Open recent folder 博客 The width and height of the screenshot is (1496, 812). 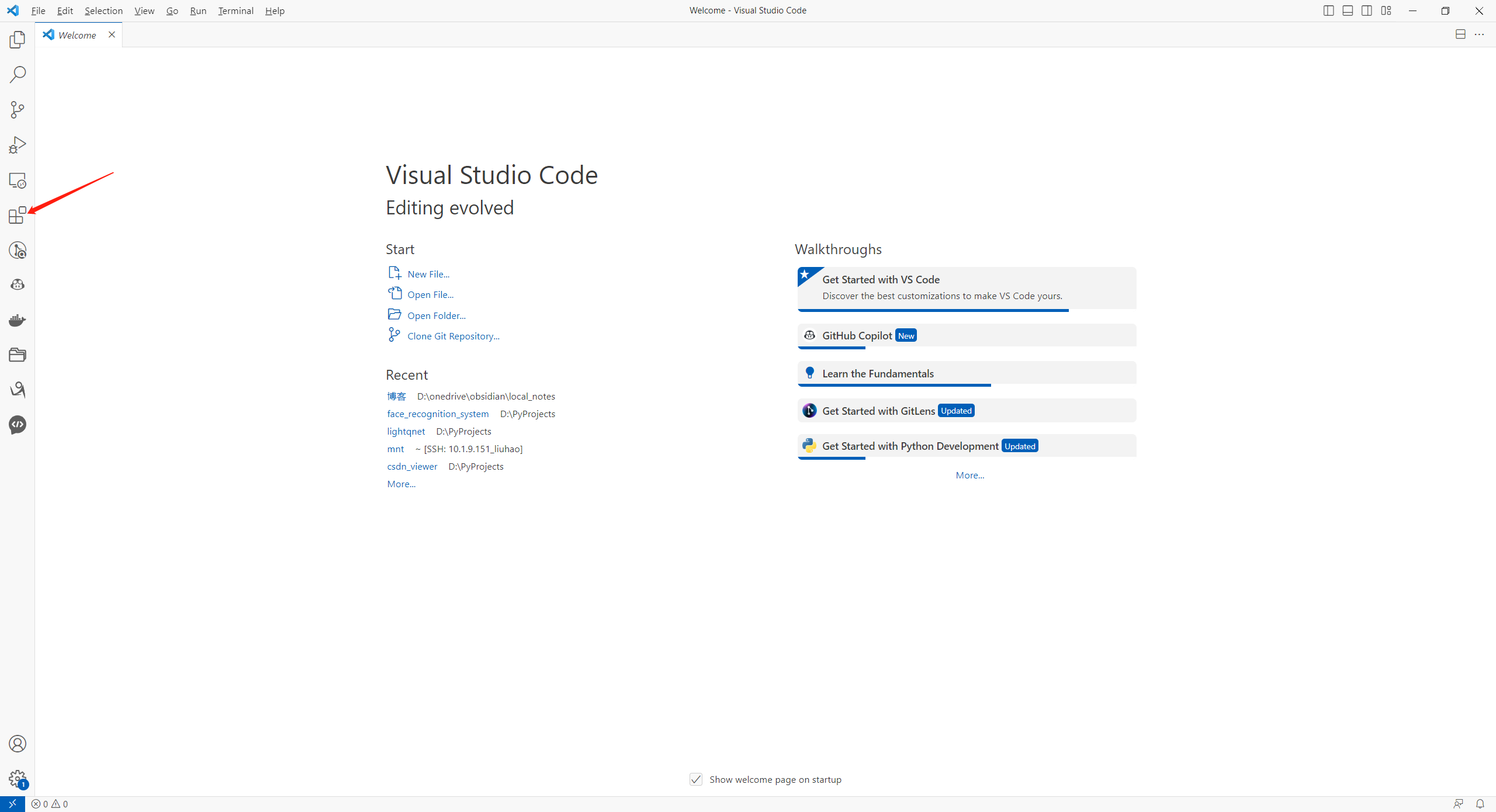point(396,396)
